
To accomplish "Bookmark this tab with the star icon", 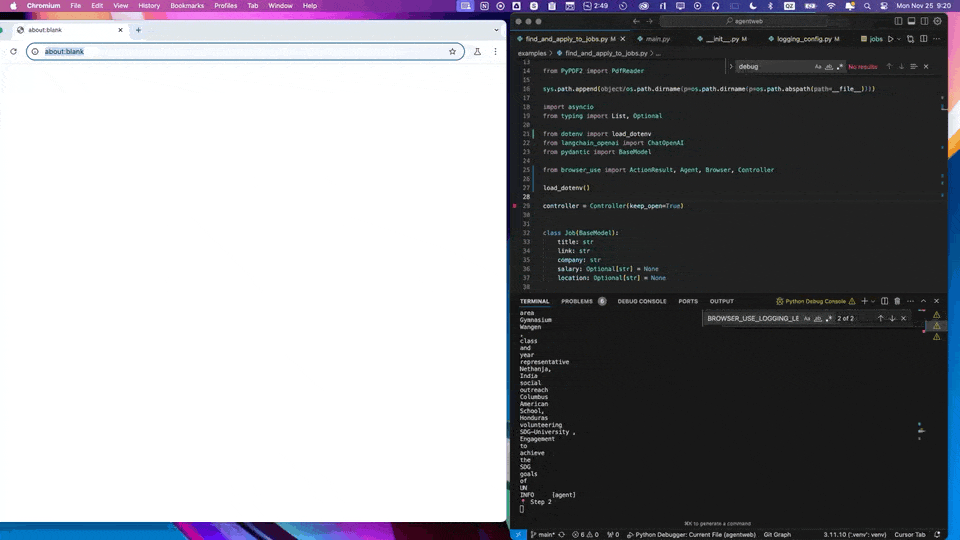I will coord(452,51).
